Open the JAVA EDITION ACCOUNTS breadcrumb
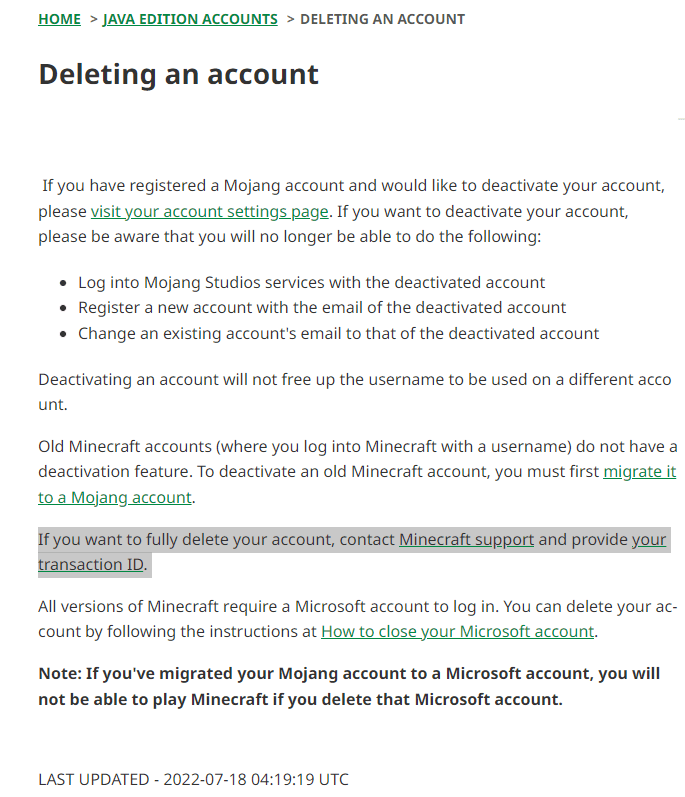The image size is (685, 797). (x=190, y=19)
